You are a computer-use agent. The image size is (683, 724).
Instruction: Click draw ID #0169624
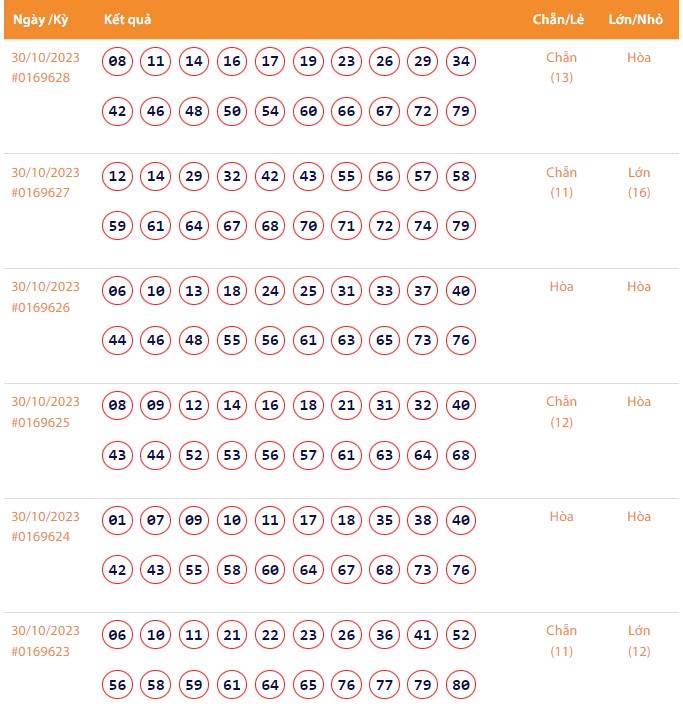coord(41,537)
